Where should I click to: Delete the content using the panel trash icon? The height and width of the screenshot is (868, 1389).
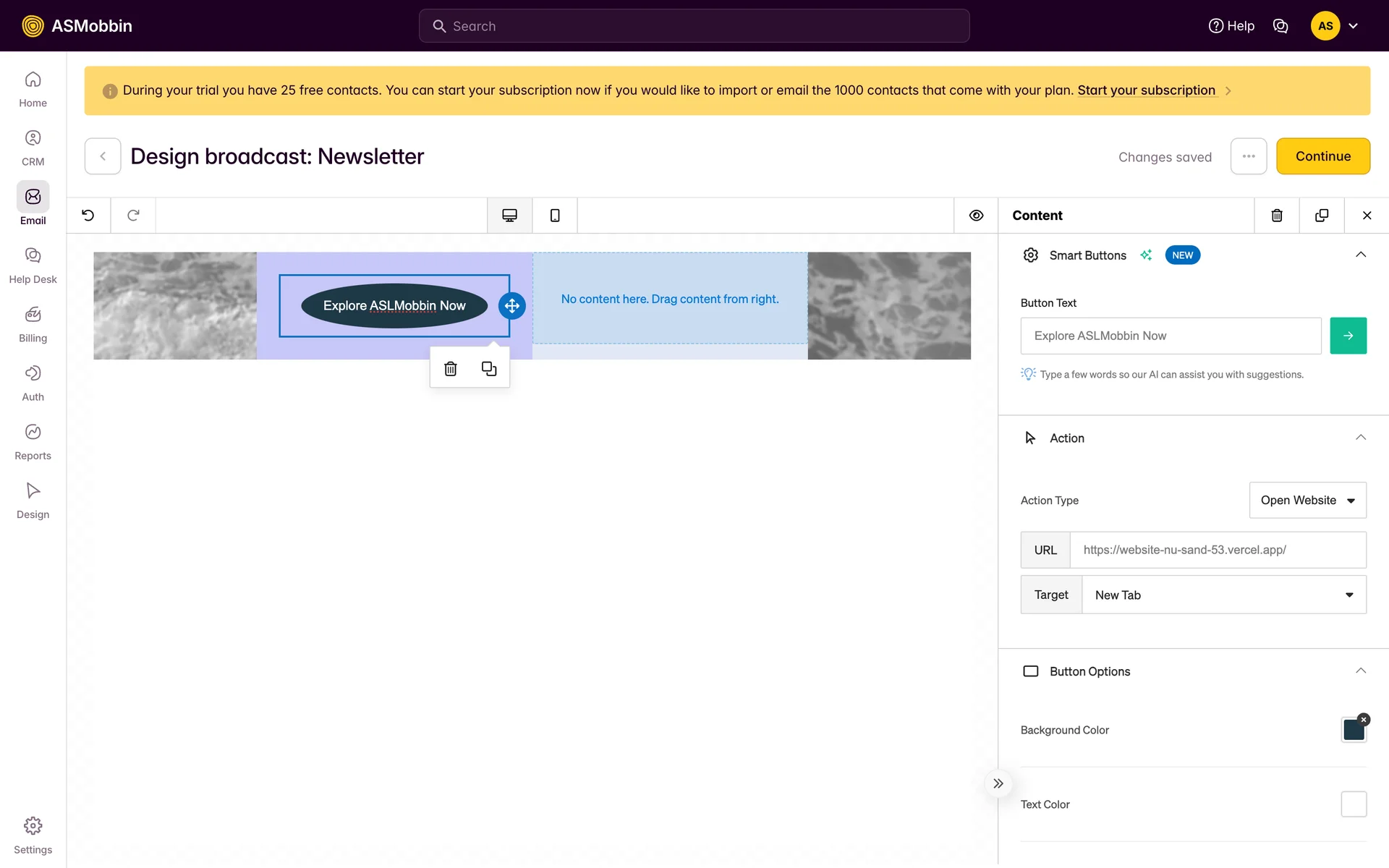tap(1277, 215)
